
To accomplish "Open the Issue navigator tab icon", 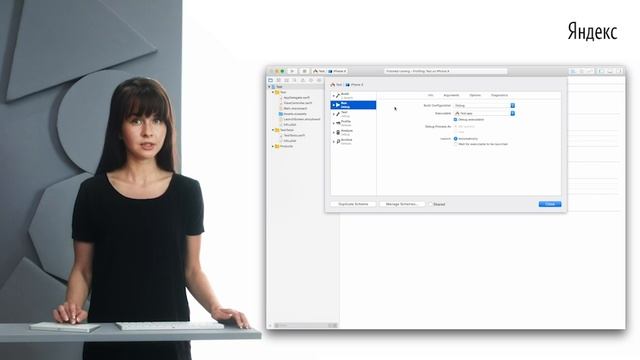I will [x=294, y=80].
